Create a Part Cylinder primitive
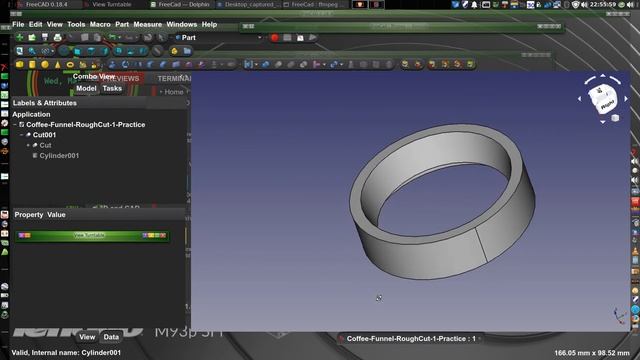Screen dimensions: 640x360 32,64
